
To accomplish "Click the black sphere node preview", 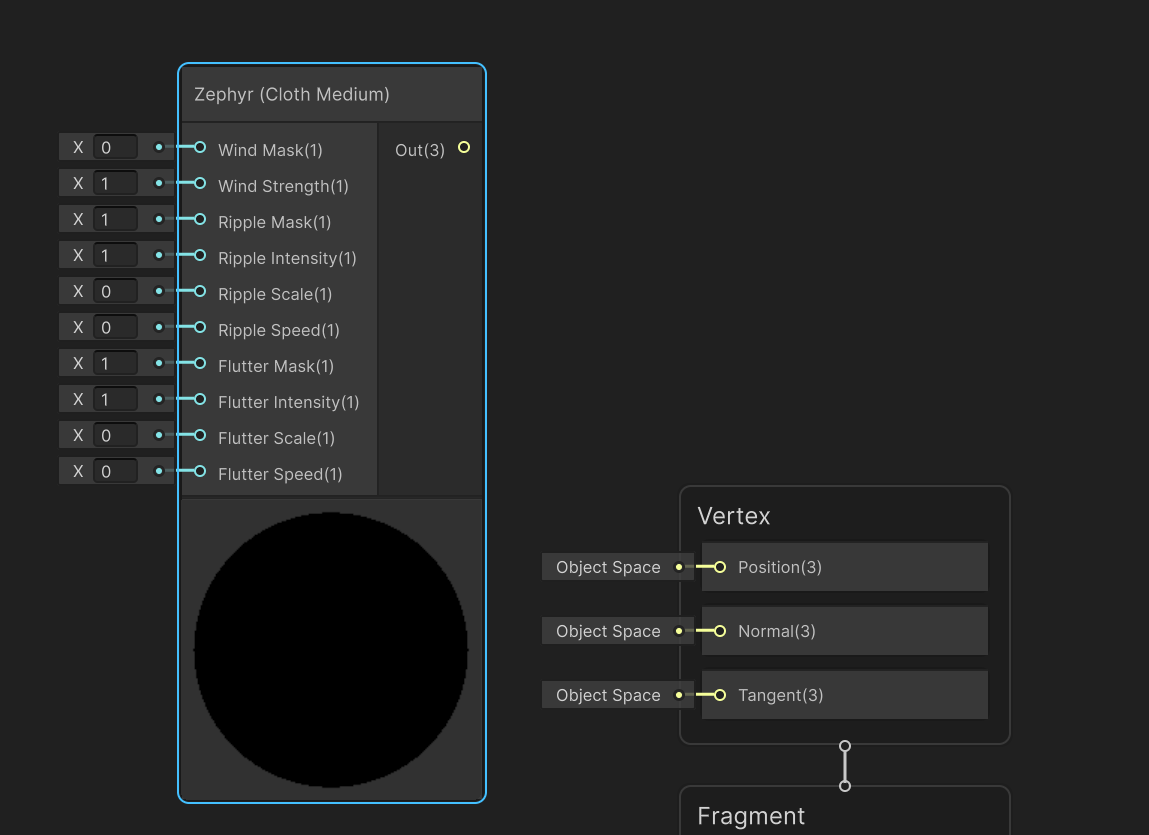I will click(331, 650).
